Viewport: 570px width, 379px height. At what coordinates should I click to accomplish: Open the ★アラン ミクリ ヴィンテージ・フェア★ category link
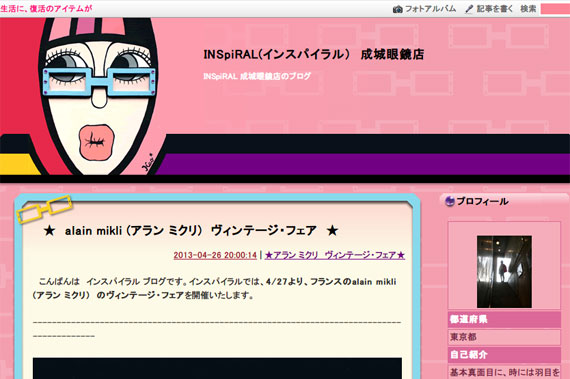[335, 255]
